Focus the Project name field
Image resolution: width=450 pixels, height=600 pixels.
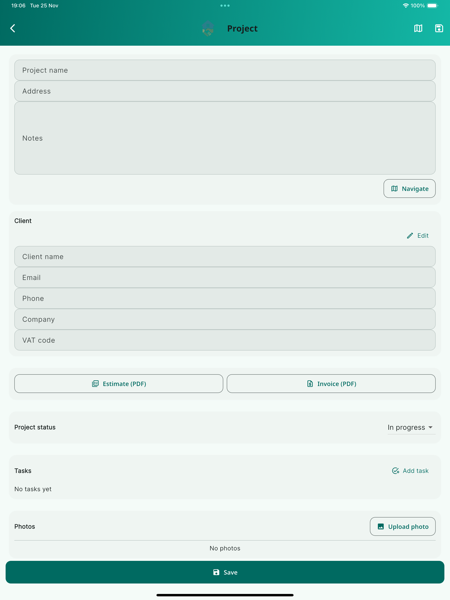pos(225,70)
